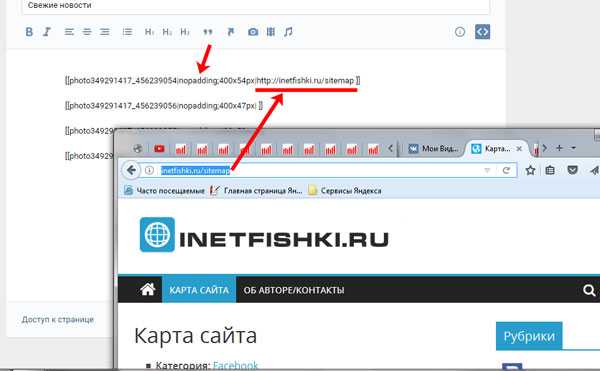This screenshot has width=600, height=371.
Task: Align text left in editor toolbar
Action: pos(69,32)
